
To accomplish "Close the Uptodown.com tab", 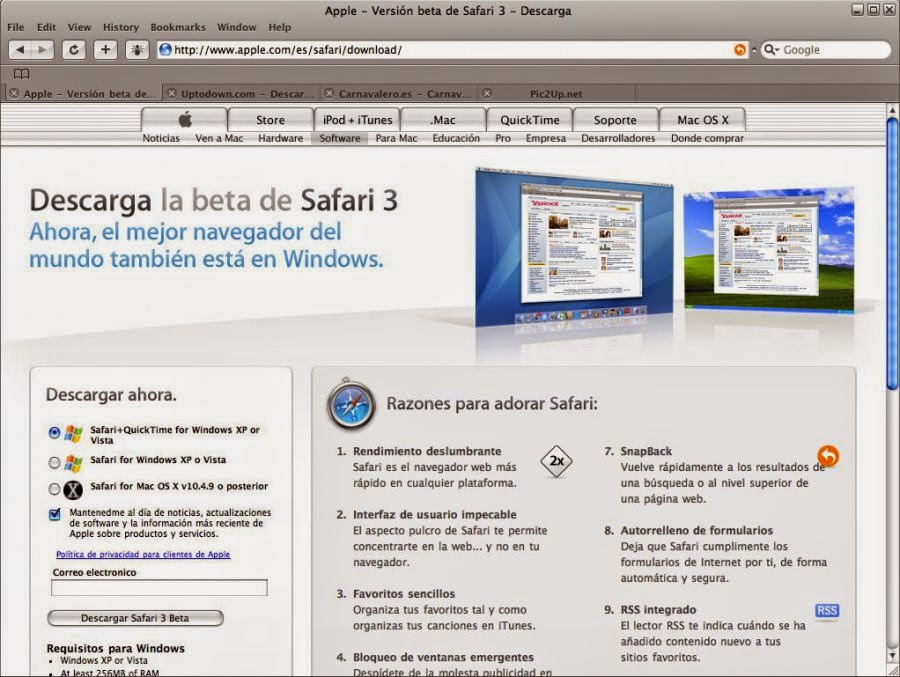I will pyautogui.click(x=172, y=93).
